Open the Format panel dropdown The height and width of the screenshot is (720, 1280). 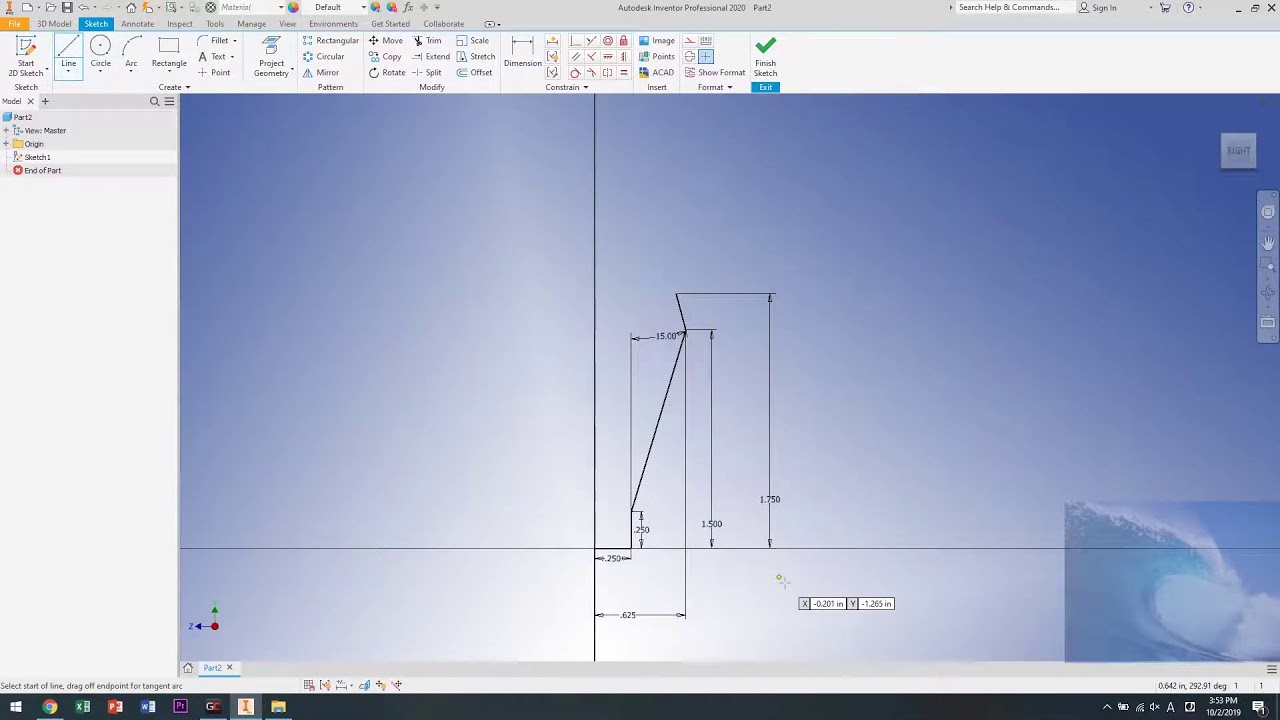[715, 87]
